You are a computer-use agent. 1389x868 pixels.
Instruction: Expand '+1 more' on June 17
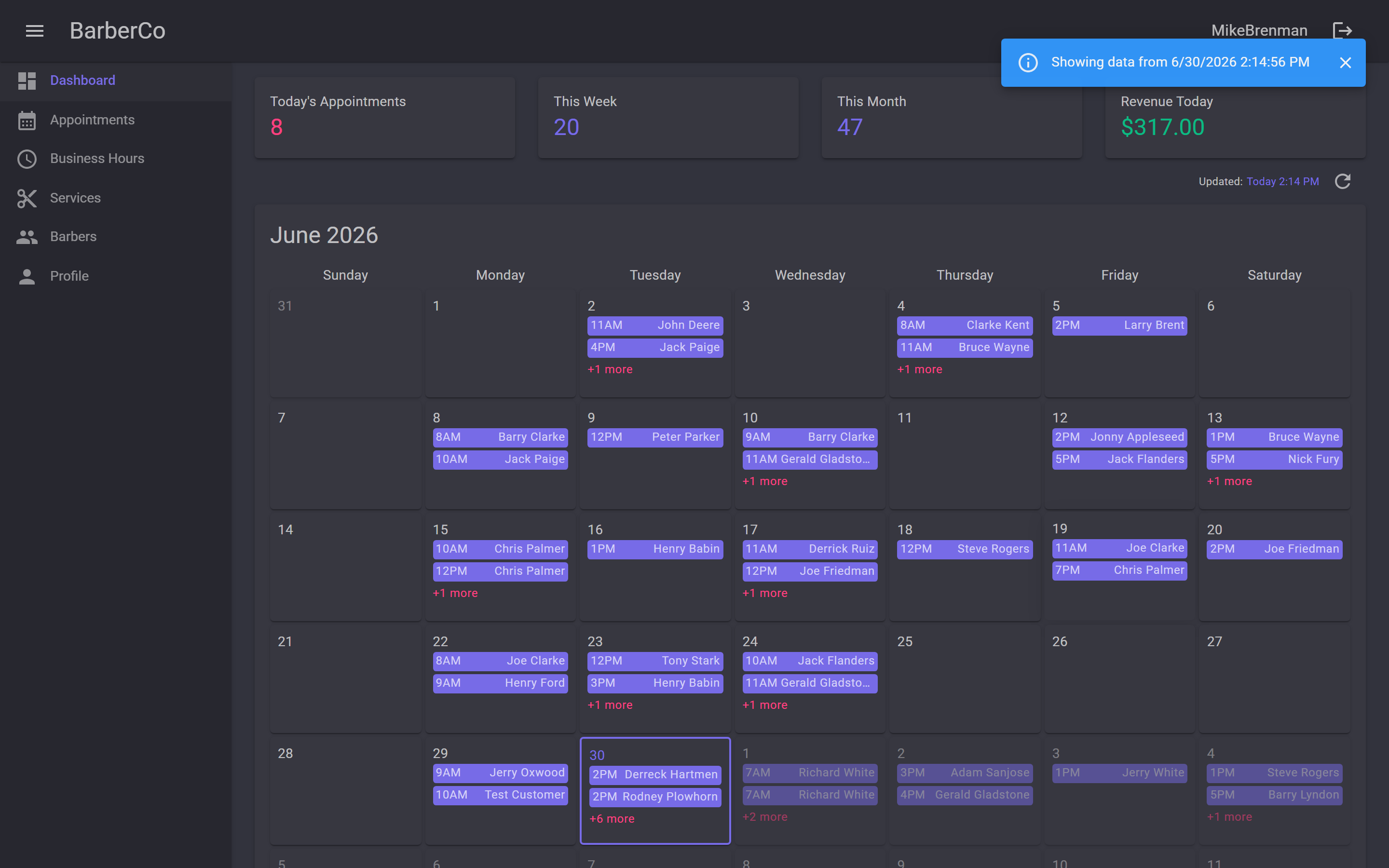click(764, 594)
